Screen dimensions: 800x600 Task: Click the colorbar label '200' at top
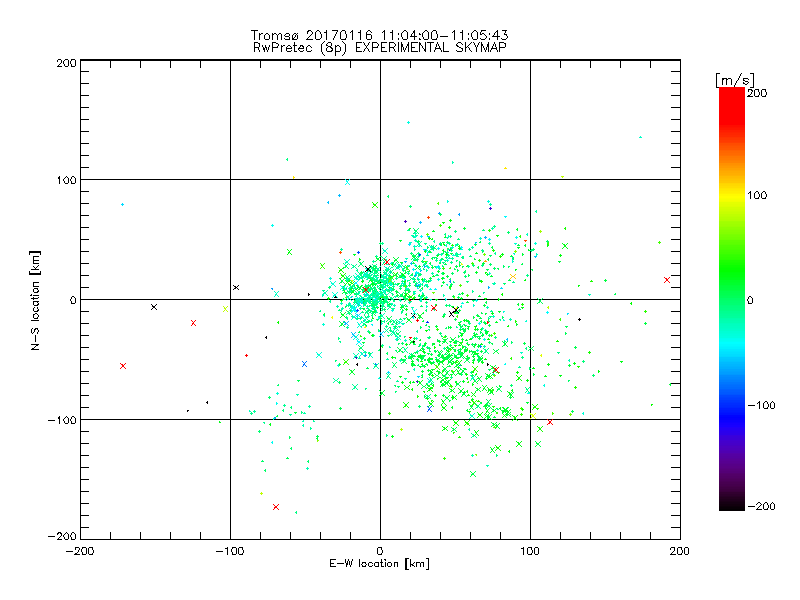(757, 93)
